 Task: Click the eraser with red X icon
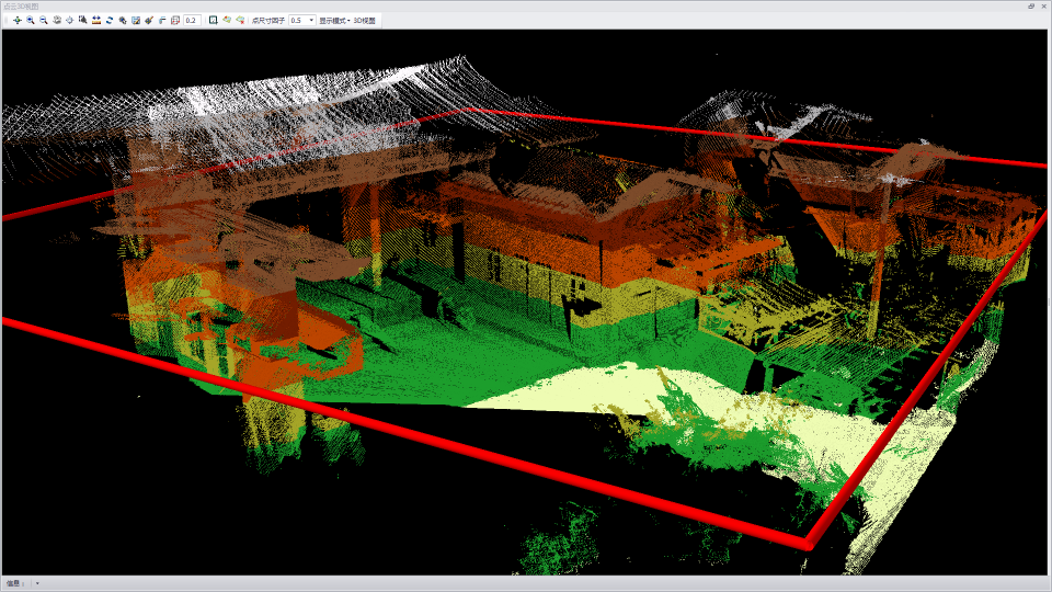click(x=240, y=20)
